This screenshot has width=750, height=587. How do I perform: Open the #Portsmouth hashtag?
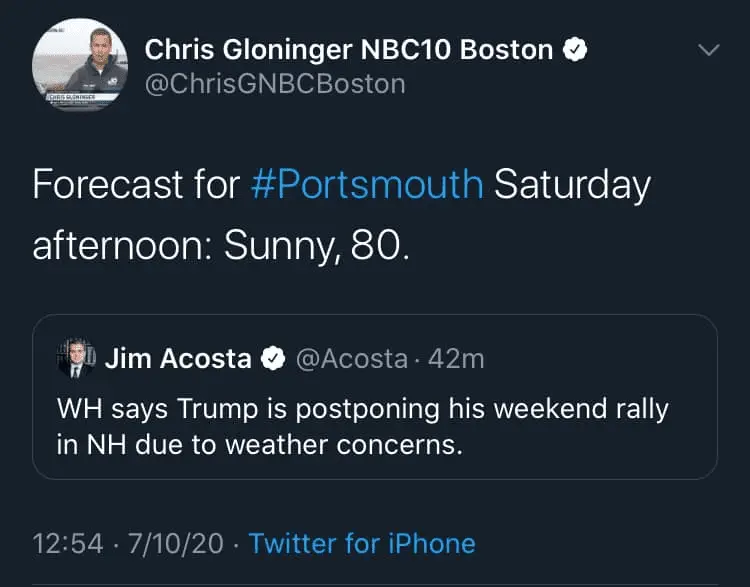point(367,185)
